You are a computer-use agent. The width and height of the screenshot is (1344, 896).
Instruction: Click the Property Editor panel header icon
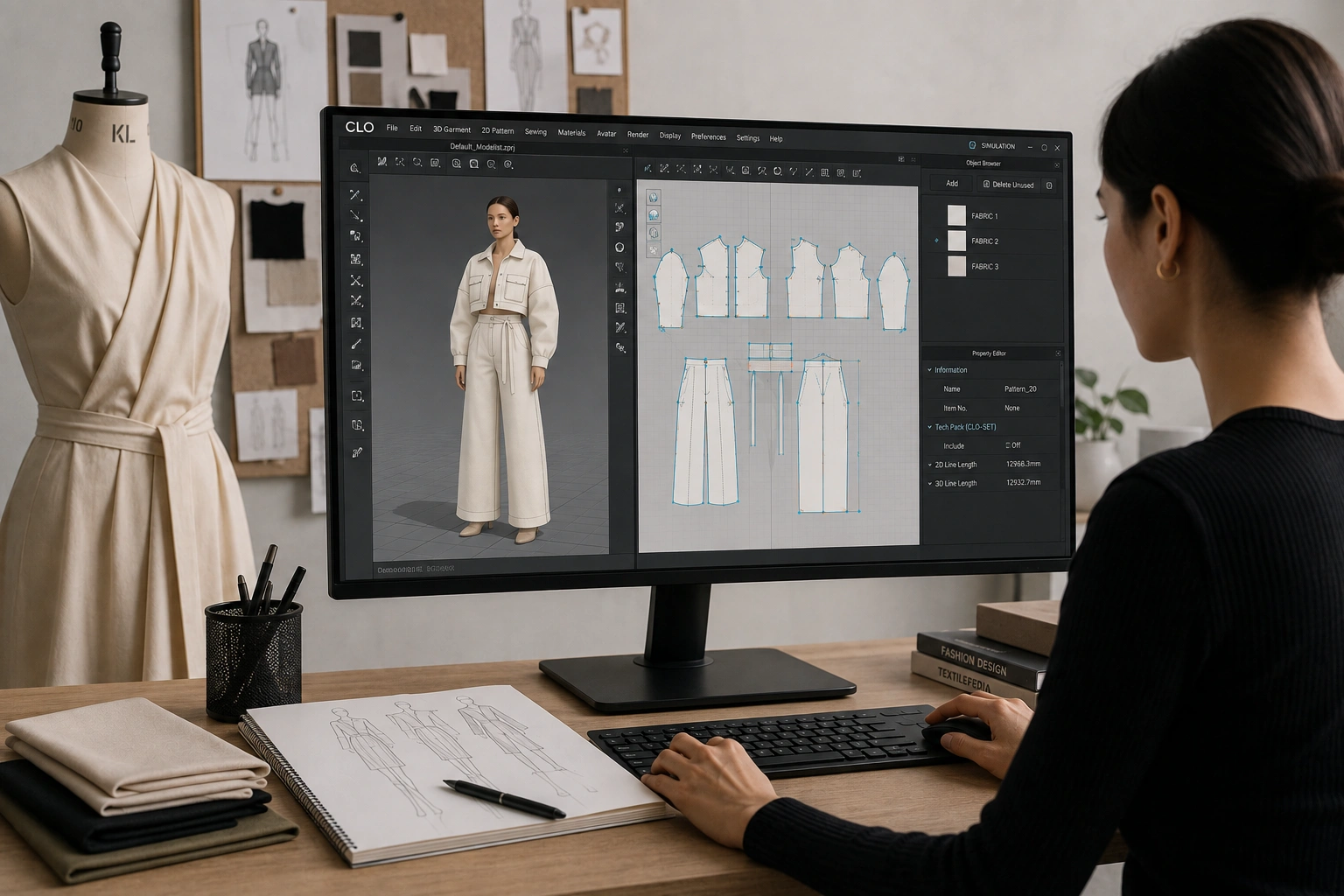[1058, 353]
